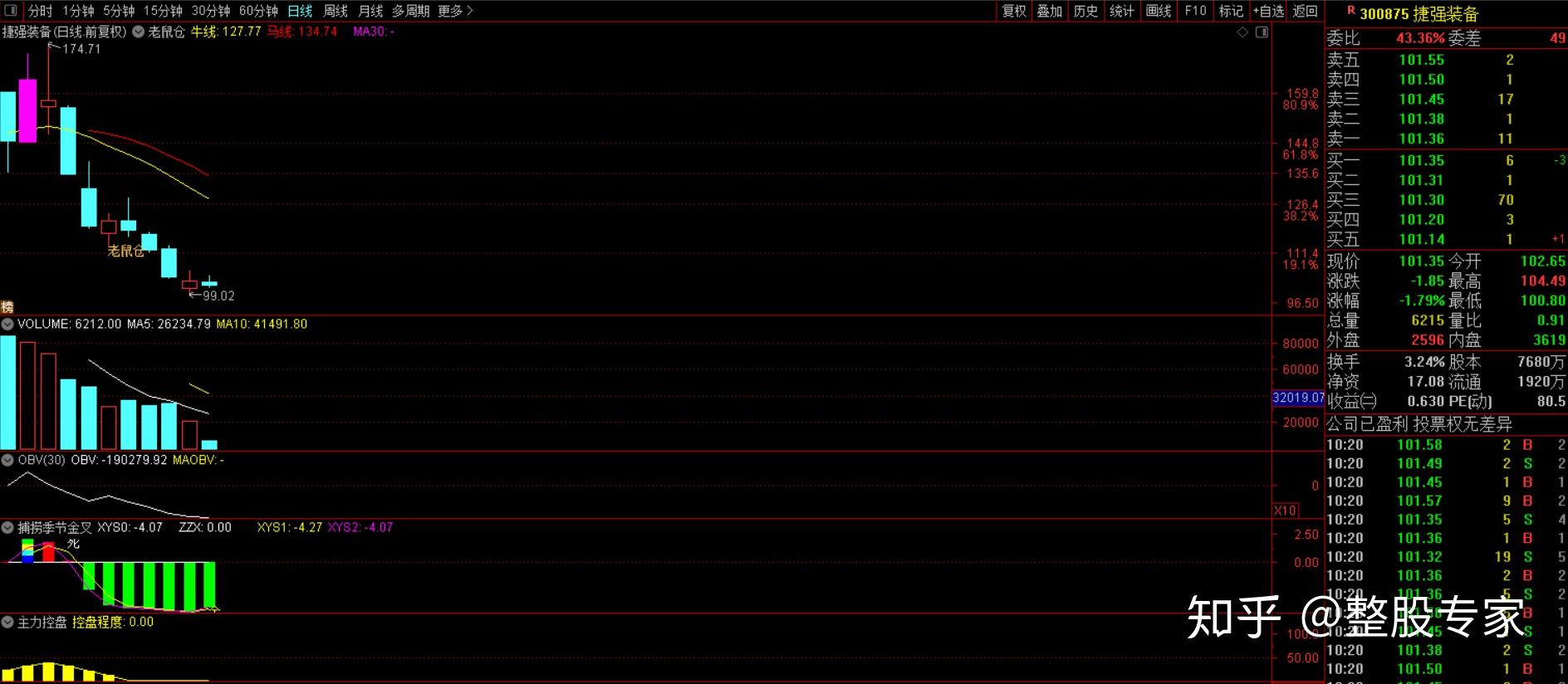Click the R margin-trading marker beside 300875

coord(1350,11)
